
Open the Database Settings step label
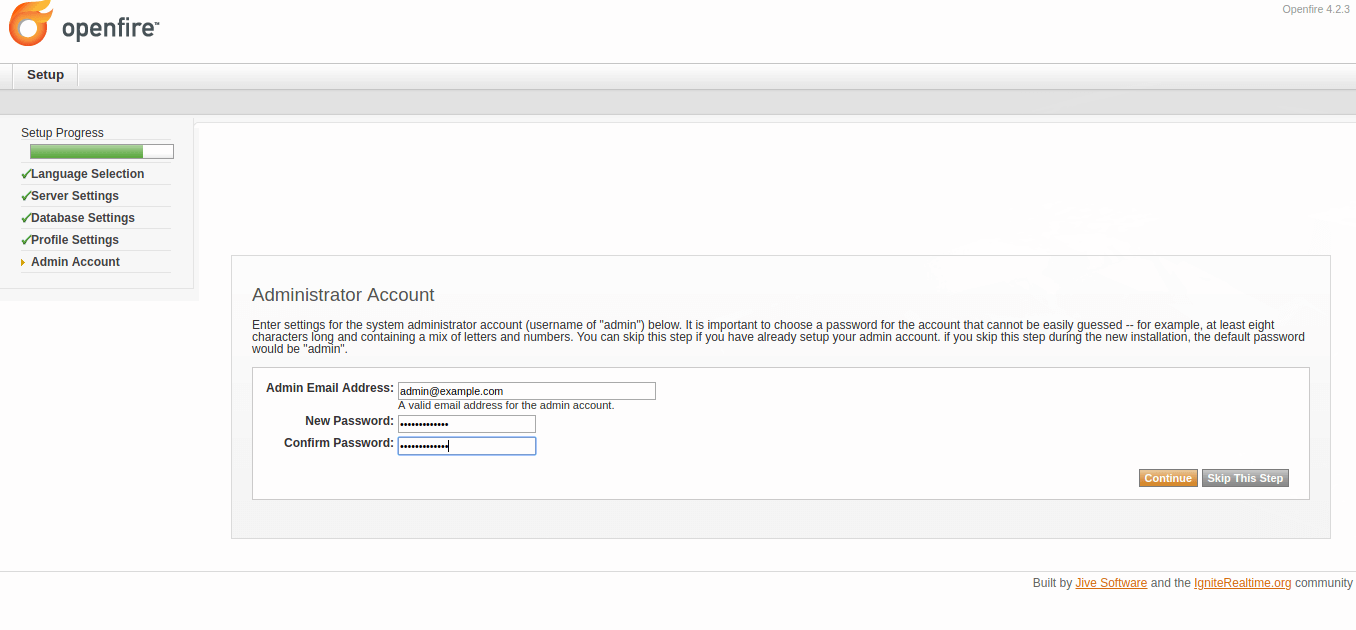coord(83,218)
